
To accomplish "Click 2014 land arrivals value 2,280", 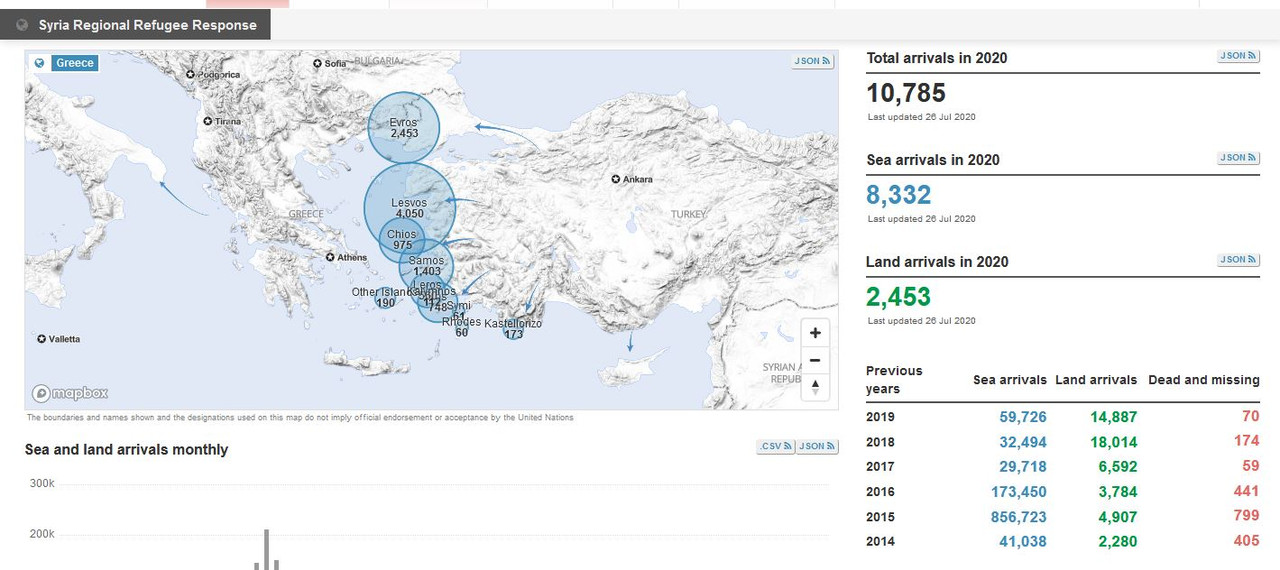I will [1118, 542].
